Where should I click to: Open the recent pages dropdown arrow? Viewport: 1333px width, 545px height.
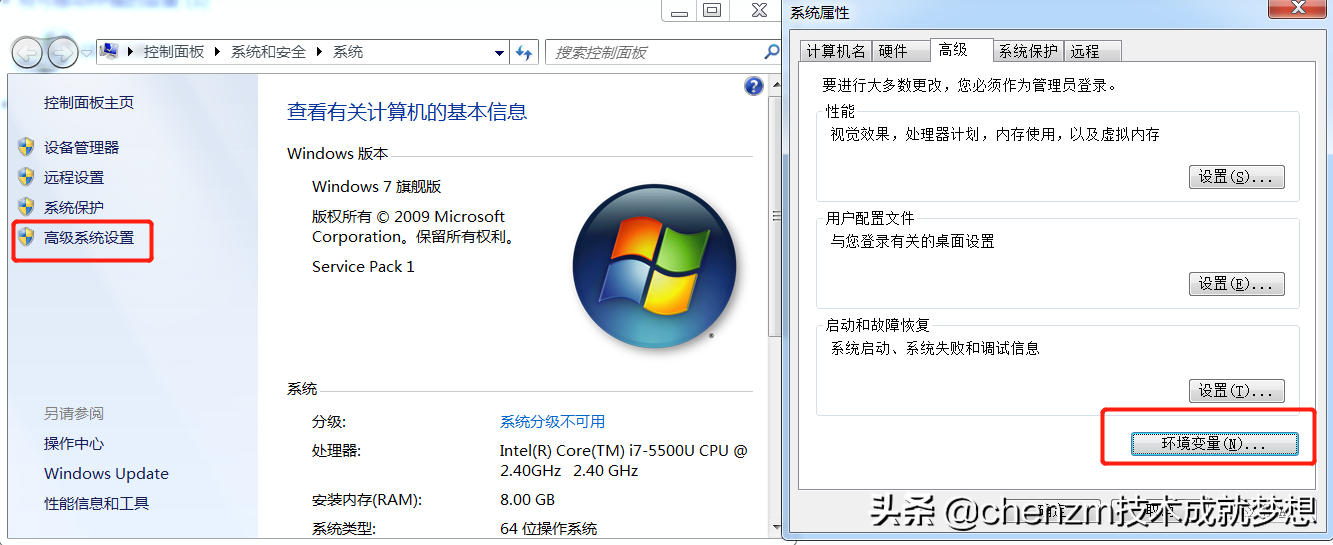(87, 52)
